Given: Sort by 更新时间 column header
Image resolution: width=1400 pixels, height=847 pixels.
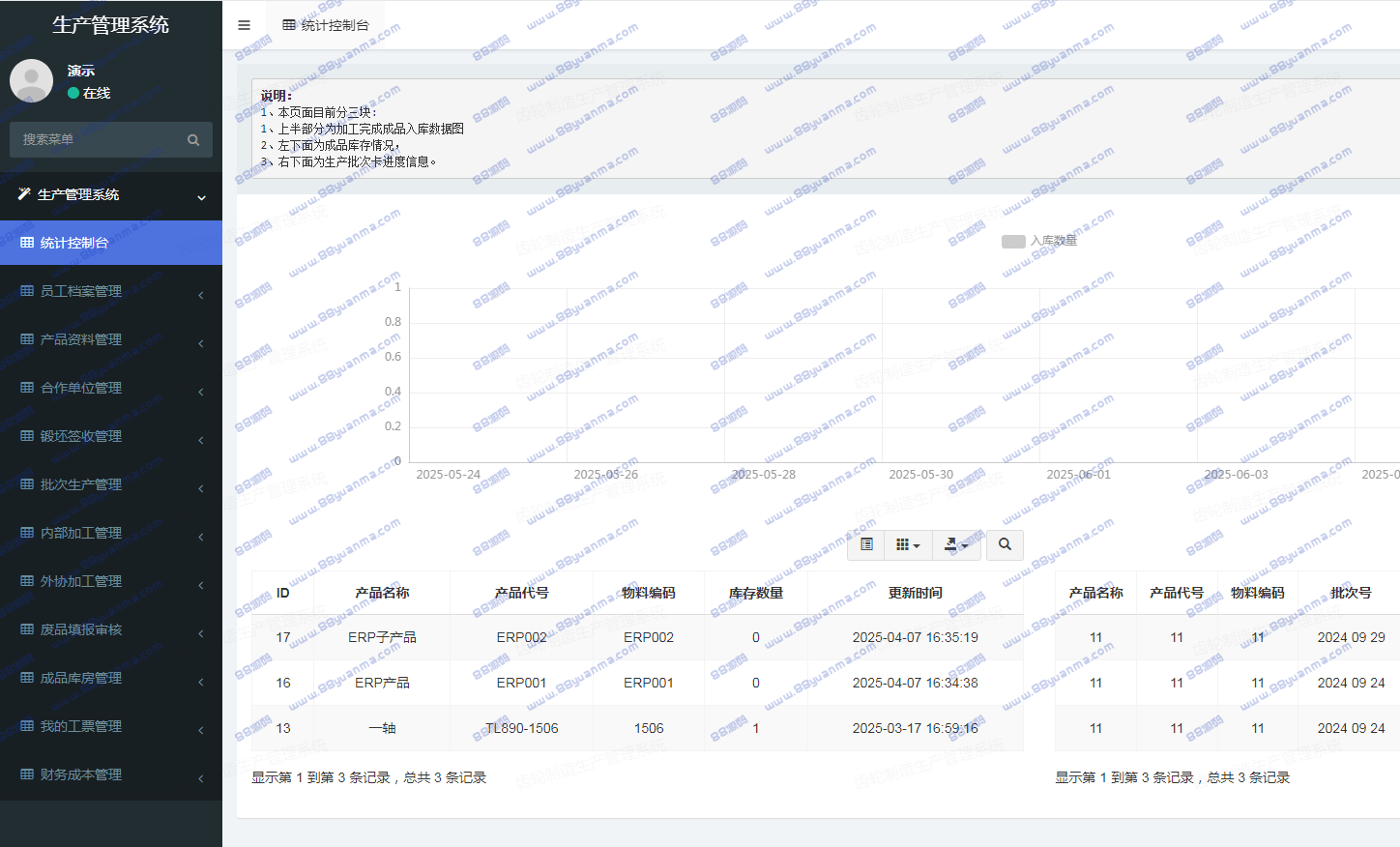Looking at the screenshot, I should pyautogui.click(x=916, y=593).
